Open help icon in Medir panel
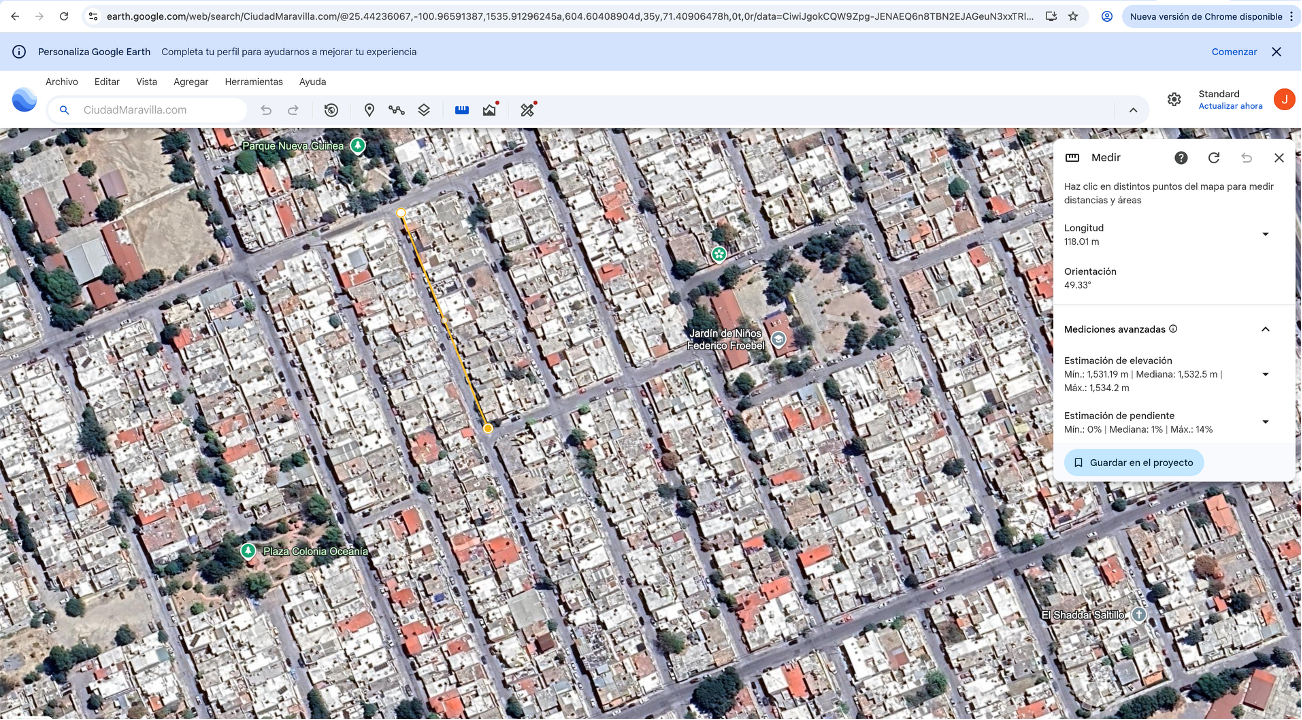Viewport: 1302px width, 720px height. (x=1181, y=158)
